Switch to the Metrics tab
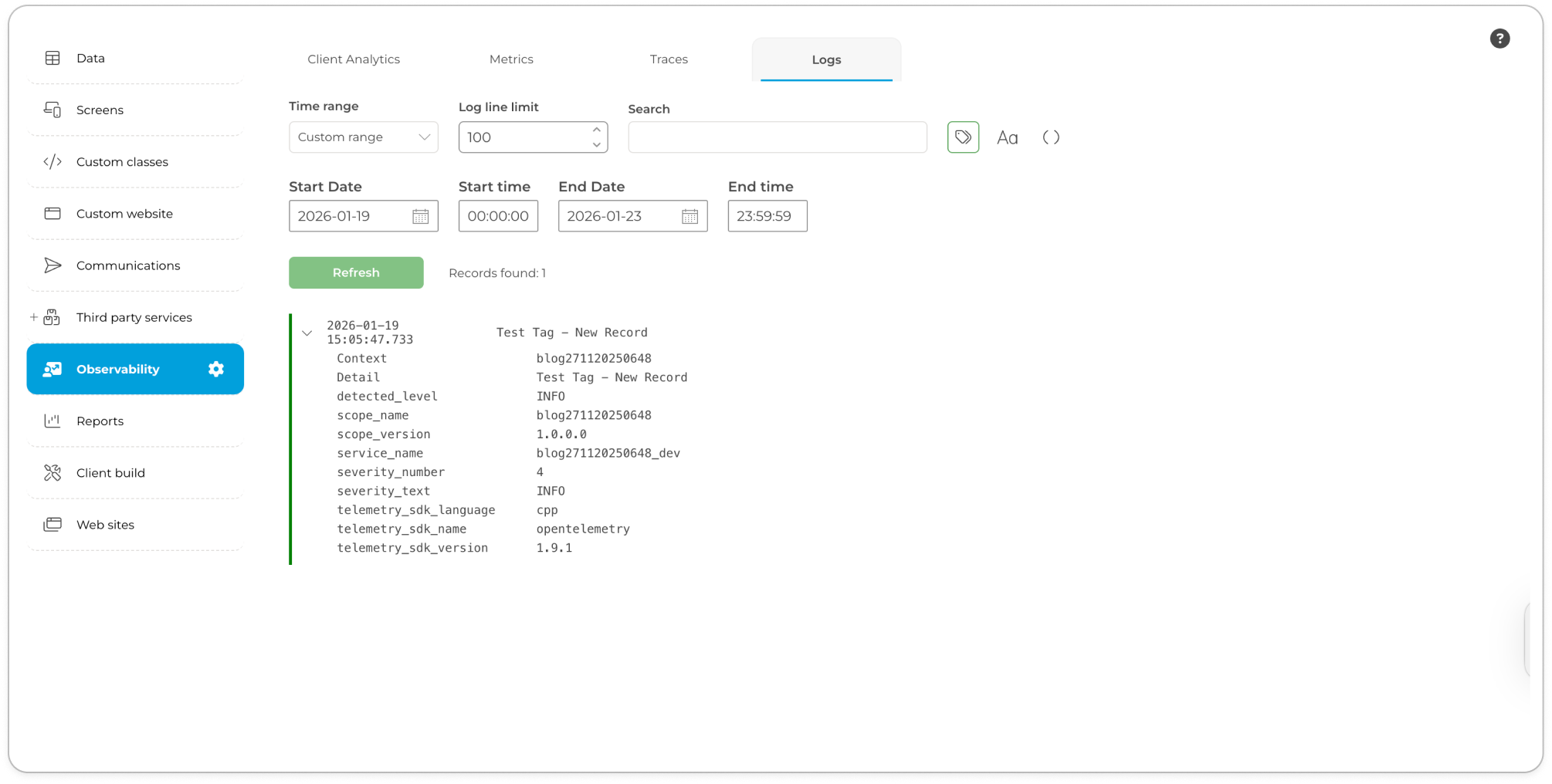Viewport: 1552px width, 784px height. tap(511, 59)
